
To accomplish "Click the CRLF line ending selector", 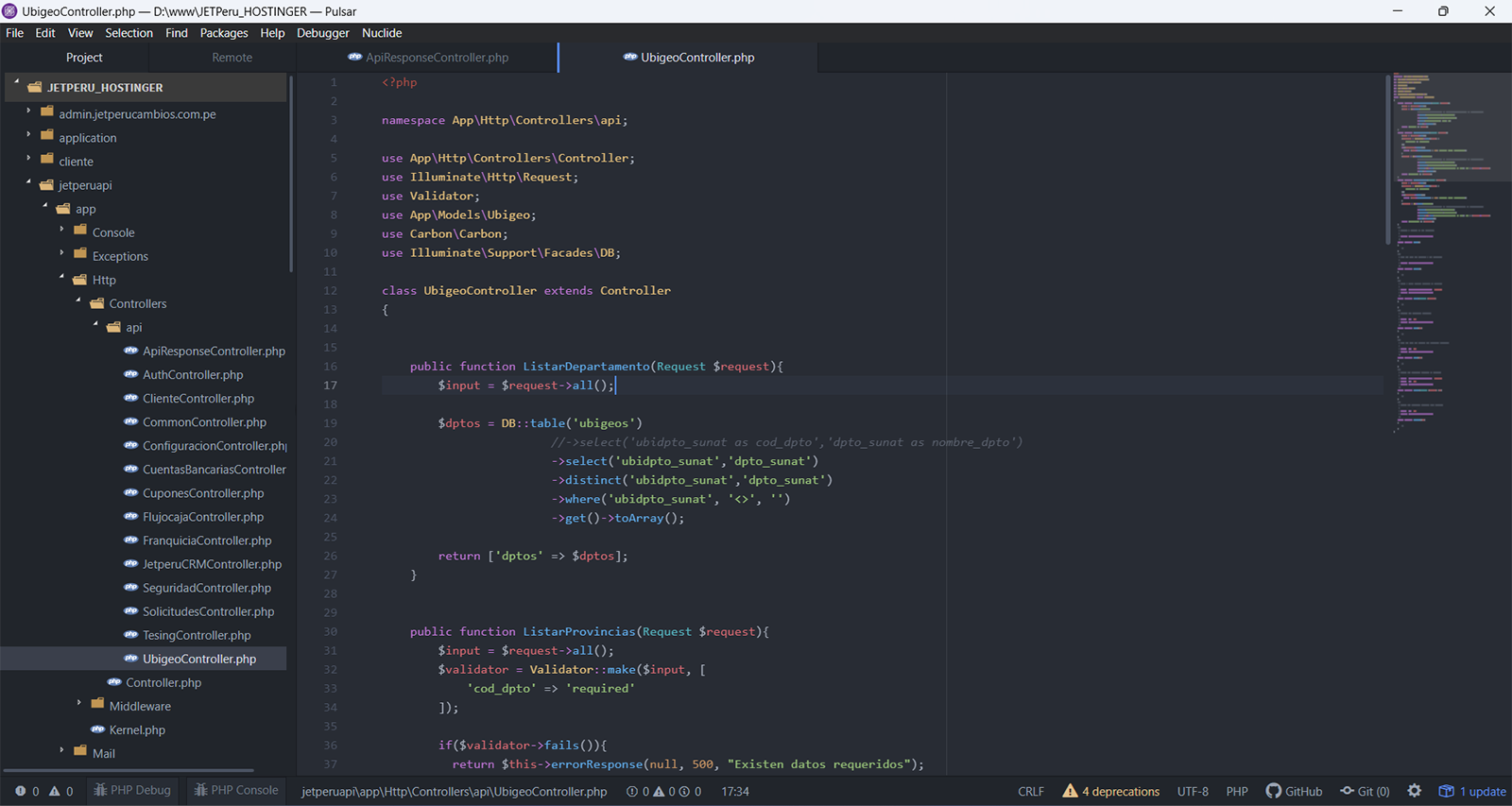I will pos(1031,792).
